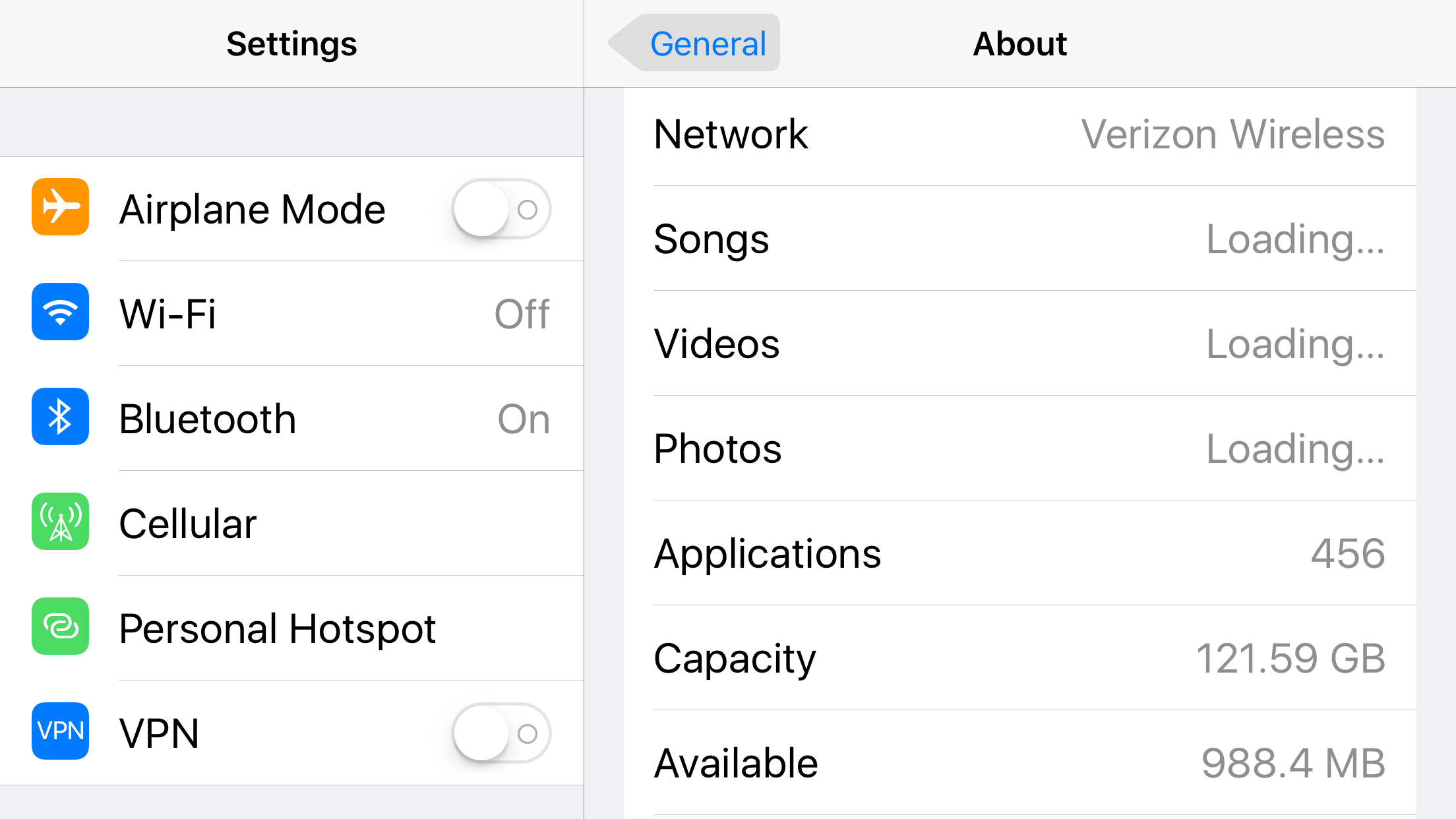The width and height of the screenshot is (1456, 819).
Task: Tap the Personal Hotspot chain icon
Action: click(59, 626)
